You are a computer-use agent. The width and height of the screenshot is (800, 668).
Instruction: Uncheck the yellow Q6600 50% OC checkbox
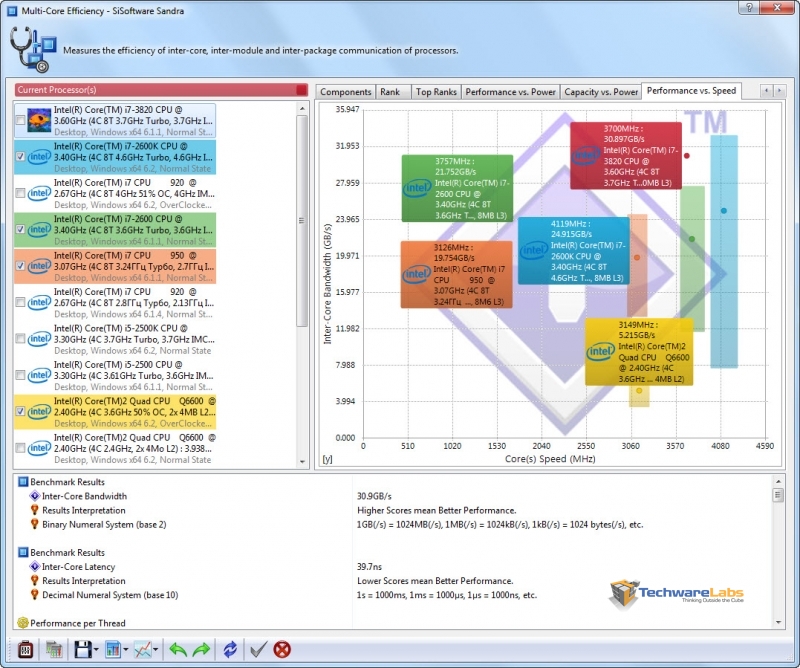(20, 411)
